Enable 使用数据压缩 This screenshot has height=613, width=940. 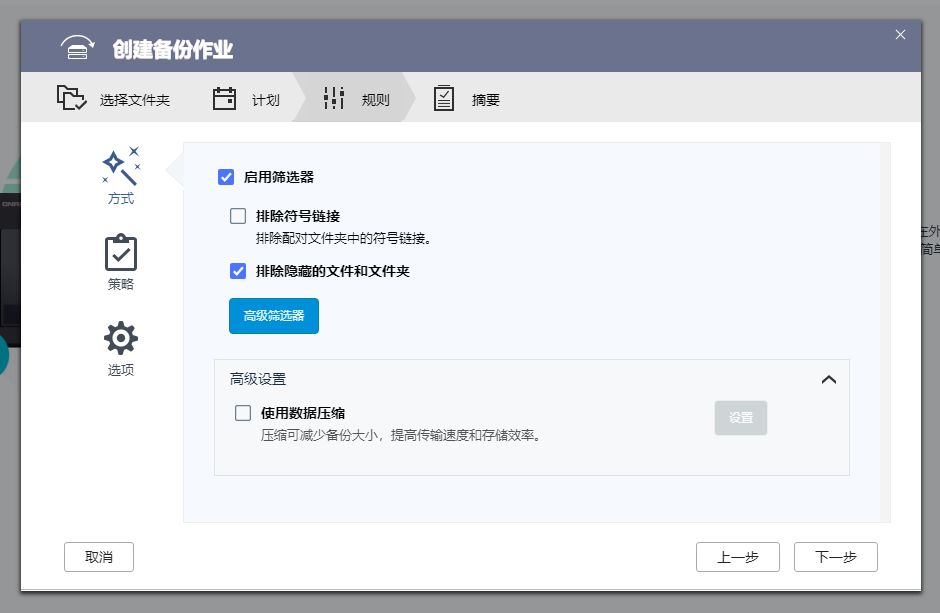(x=242, y=412)
